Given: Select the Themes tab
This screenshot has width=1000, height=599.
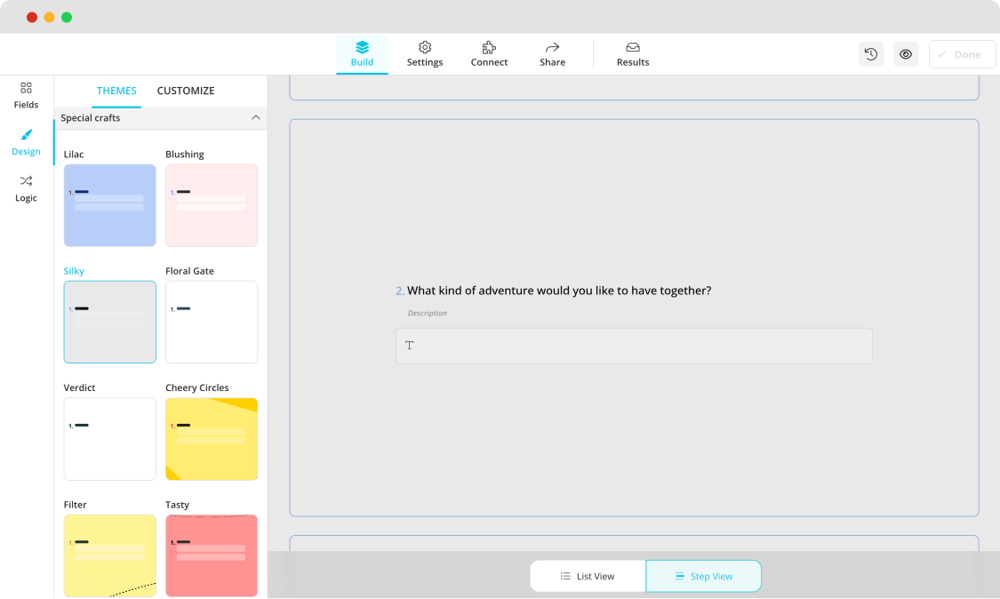Looking at the screenshot, I should pyautogui.click(x=116, y=91).
